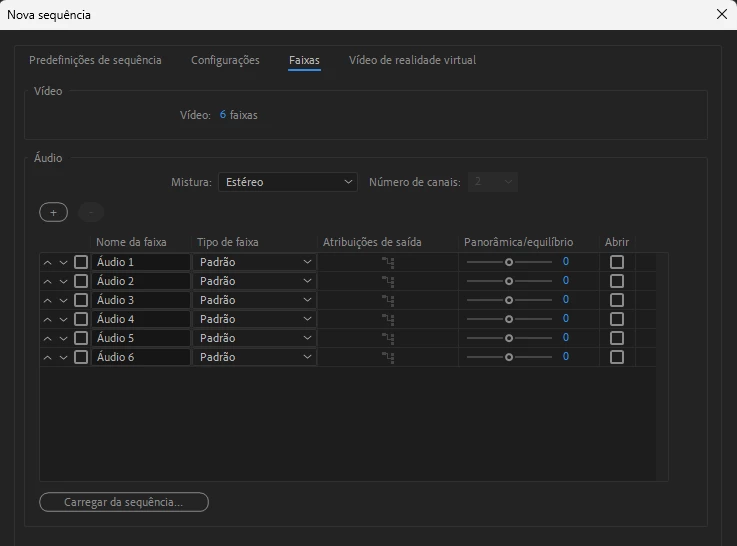Select the Áudio 6 row checkbox
This screenshot has height=546, width=737.
tap(81, 357)
